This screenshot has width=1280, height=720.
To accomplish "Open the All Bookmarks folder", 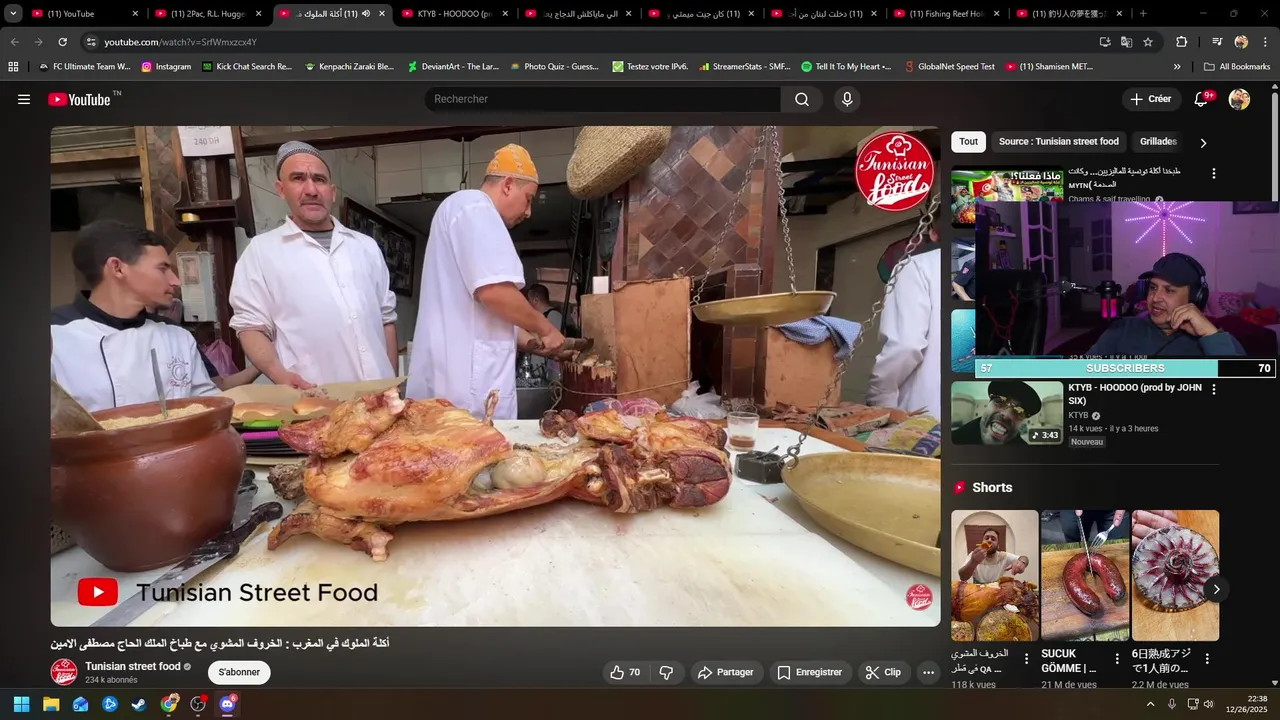I will point(1237,67).
